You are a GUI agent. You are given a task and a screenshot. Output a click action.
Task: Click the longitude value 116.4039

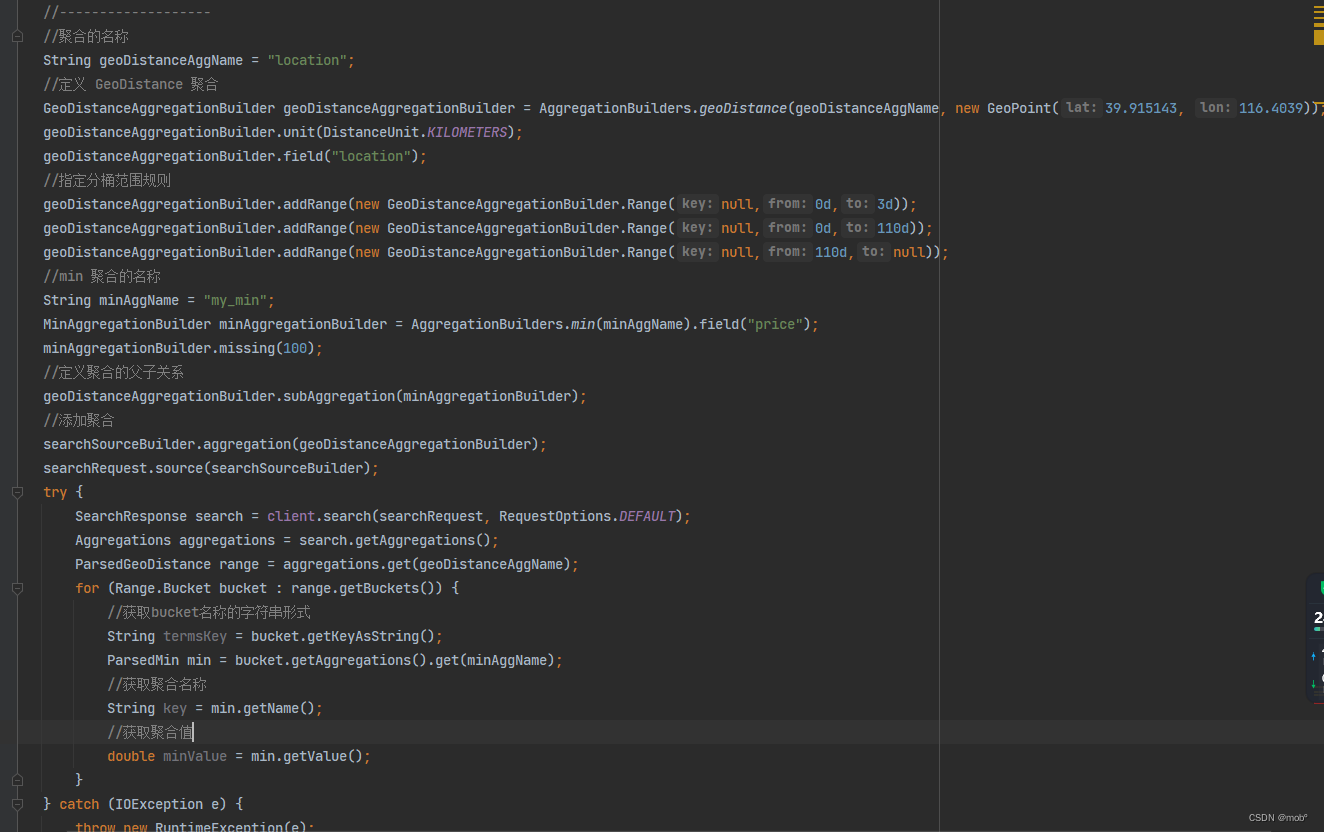pyautogui.click(x=1271, y=108)
